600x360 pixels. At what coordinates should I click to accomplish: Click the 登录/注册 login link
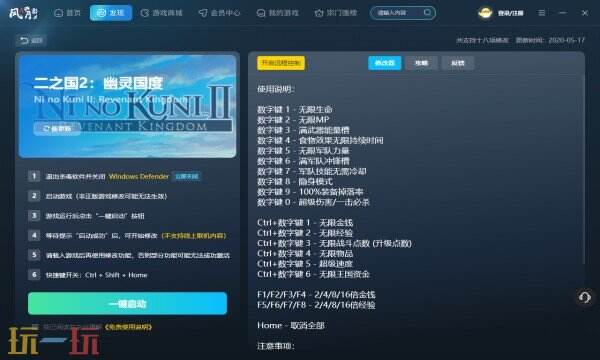point(510,13)
